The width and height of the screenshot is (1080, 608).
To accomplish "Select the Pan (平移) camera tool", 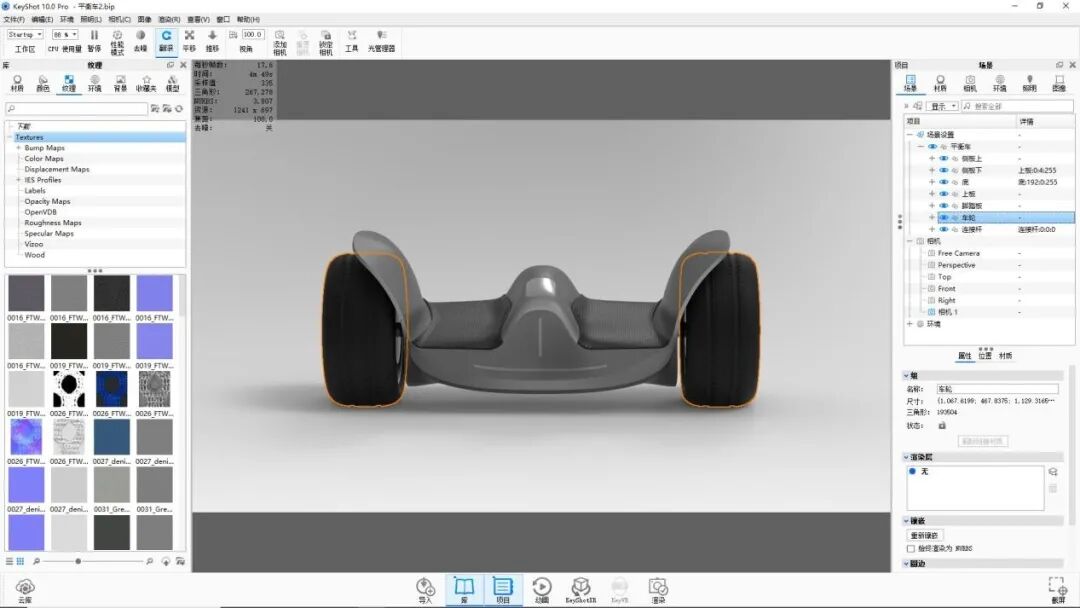I will [x=189, y=41].
